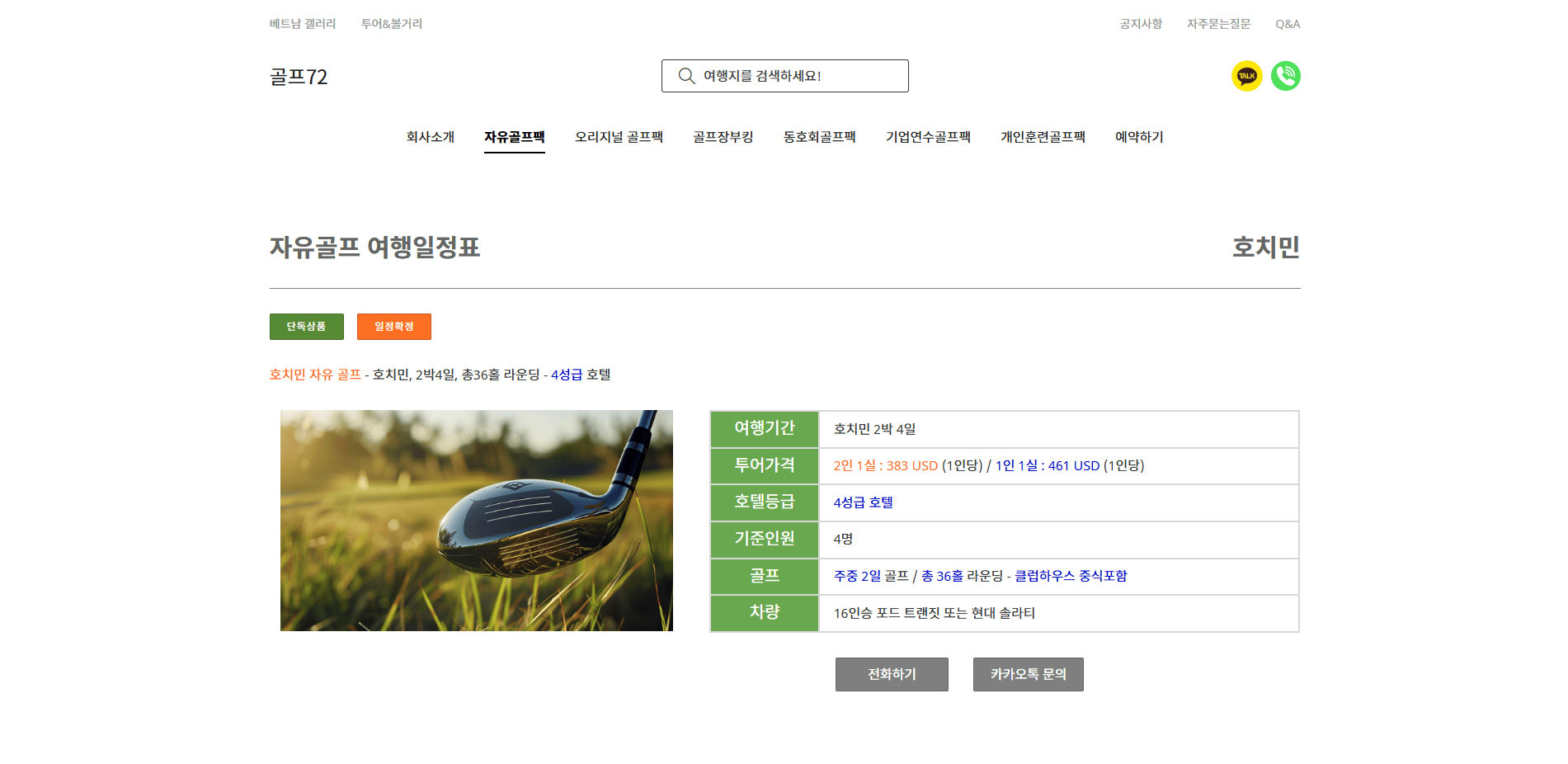Click the 카카오톡 문의 inquiry button
The width and height of the screenshot is (1568, 764).
(x=1028, y=674)
